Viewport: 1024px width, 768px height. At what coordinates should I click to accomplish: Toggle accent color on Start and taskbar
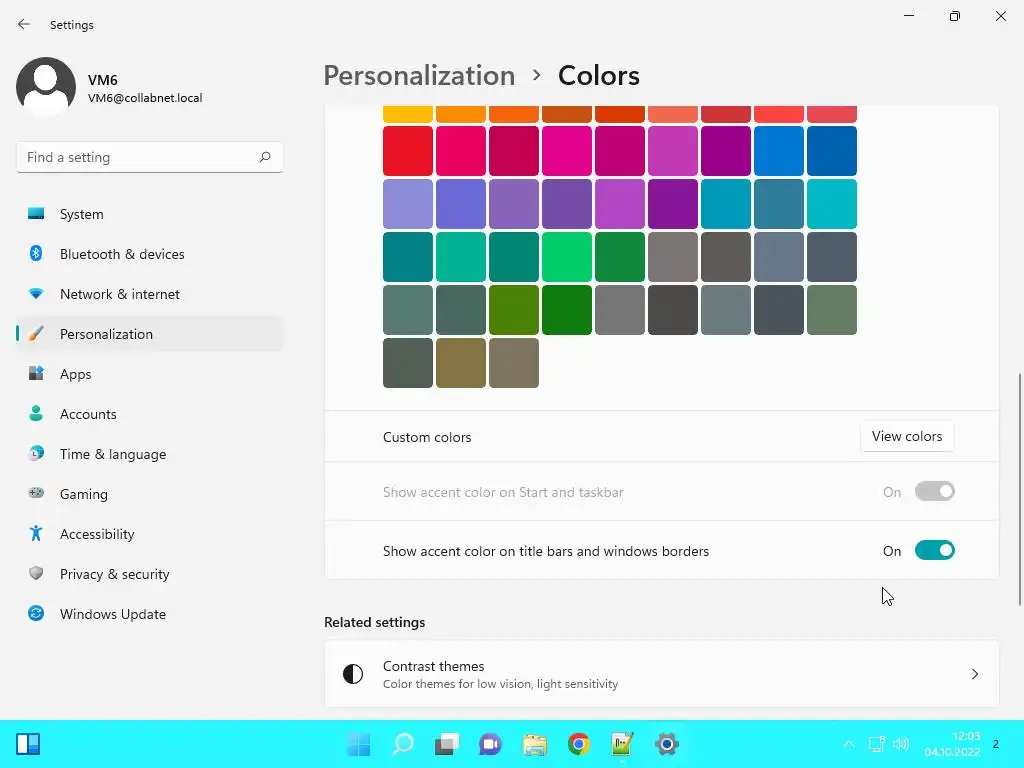click(935, 492)
